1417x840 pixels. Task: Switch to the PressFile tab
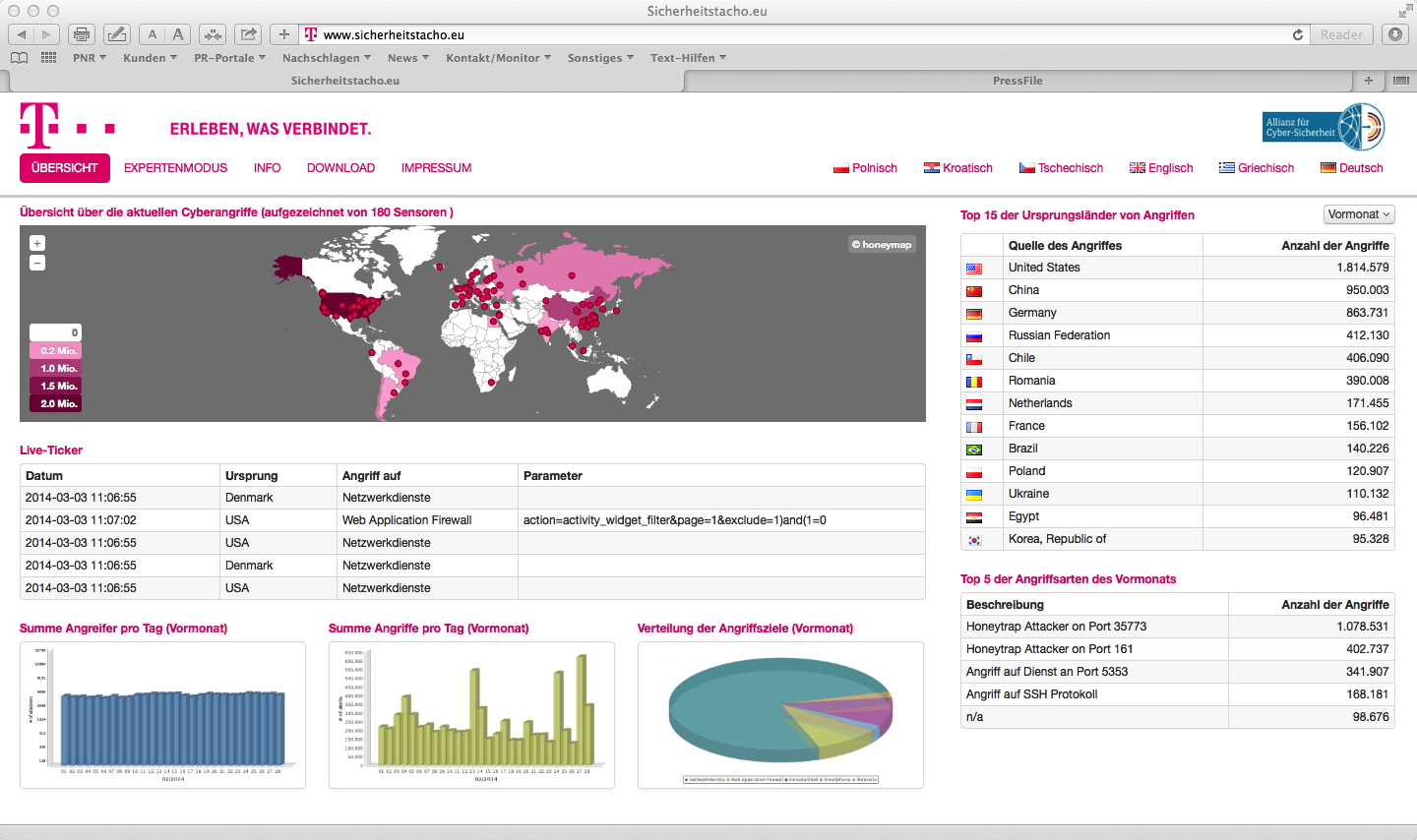point(1017,81)
